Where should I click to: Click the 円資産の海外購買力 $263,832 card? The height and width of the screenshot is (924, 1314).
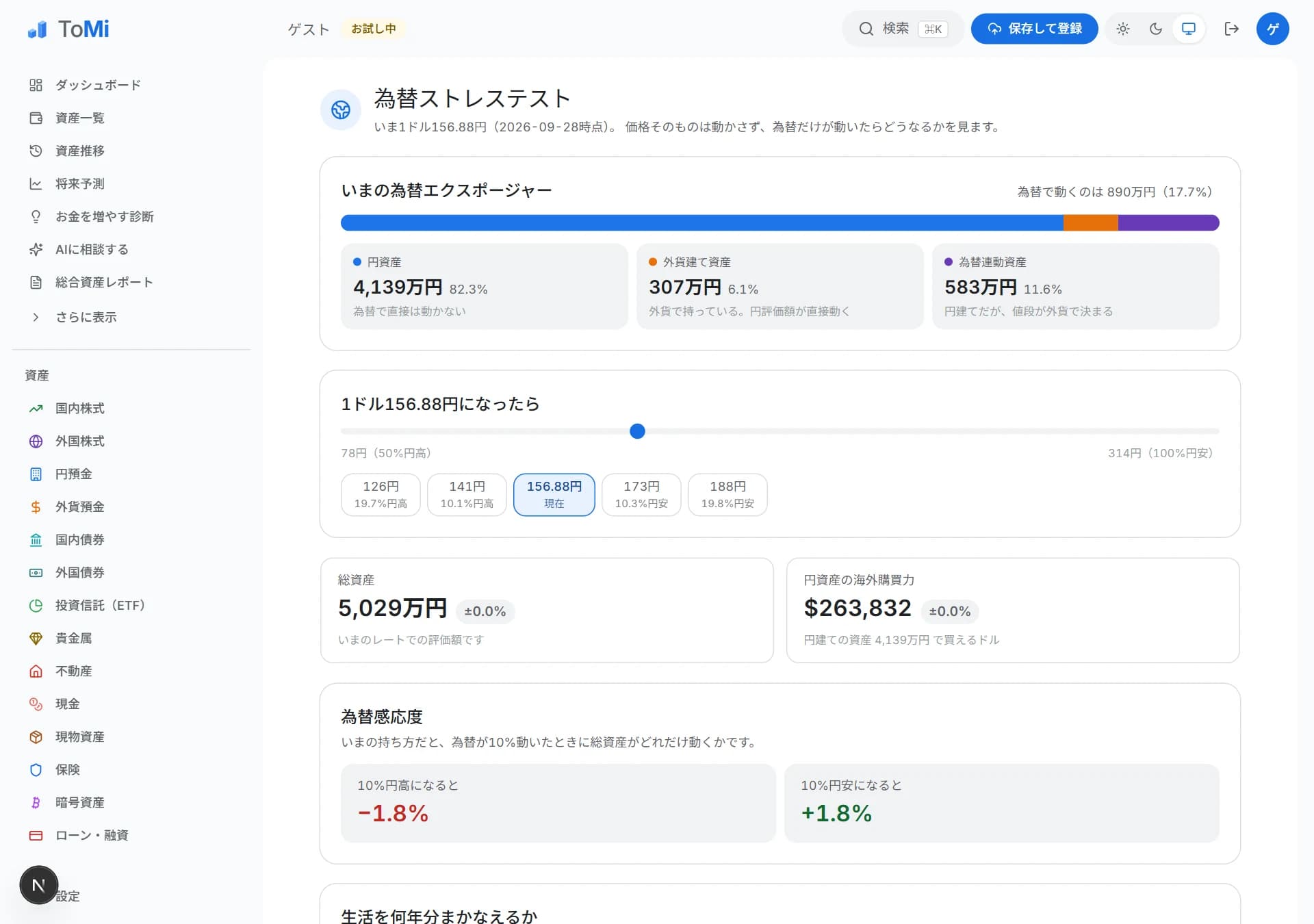pyautogui.click(x=1013, y=610)
